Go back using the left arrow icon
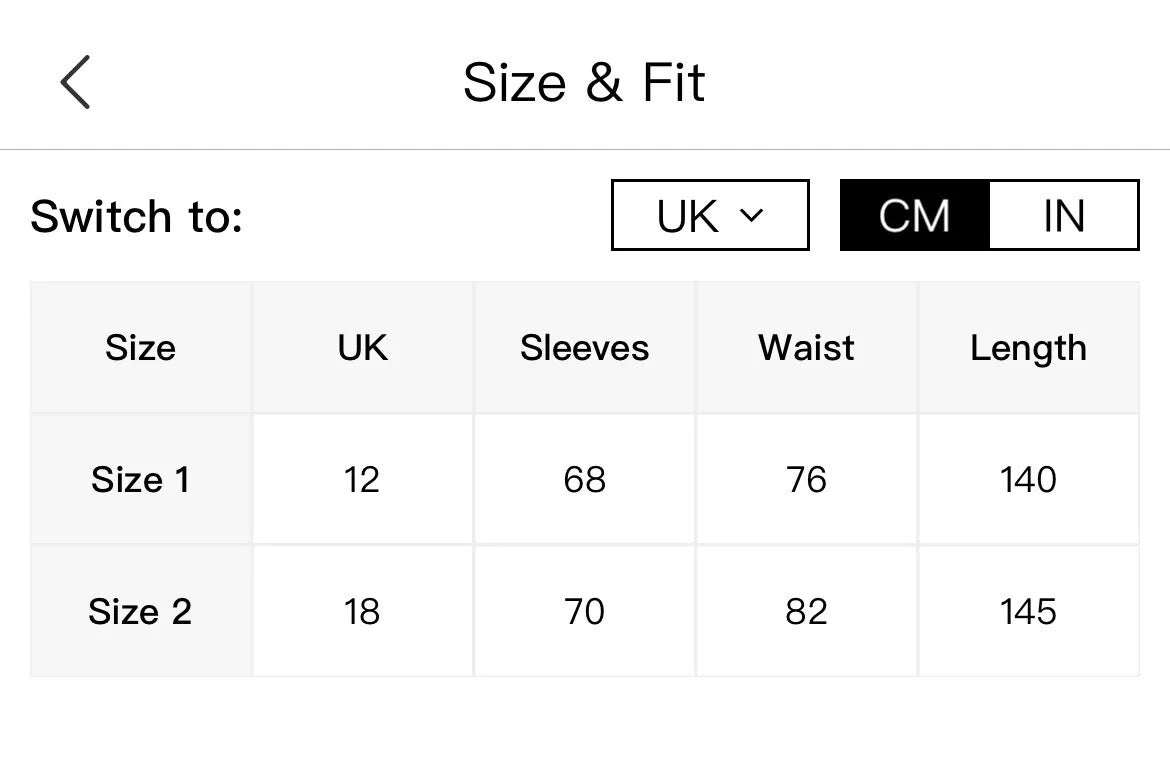Screen dimensions: 1170x762 [75, 82]
